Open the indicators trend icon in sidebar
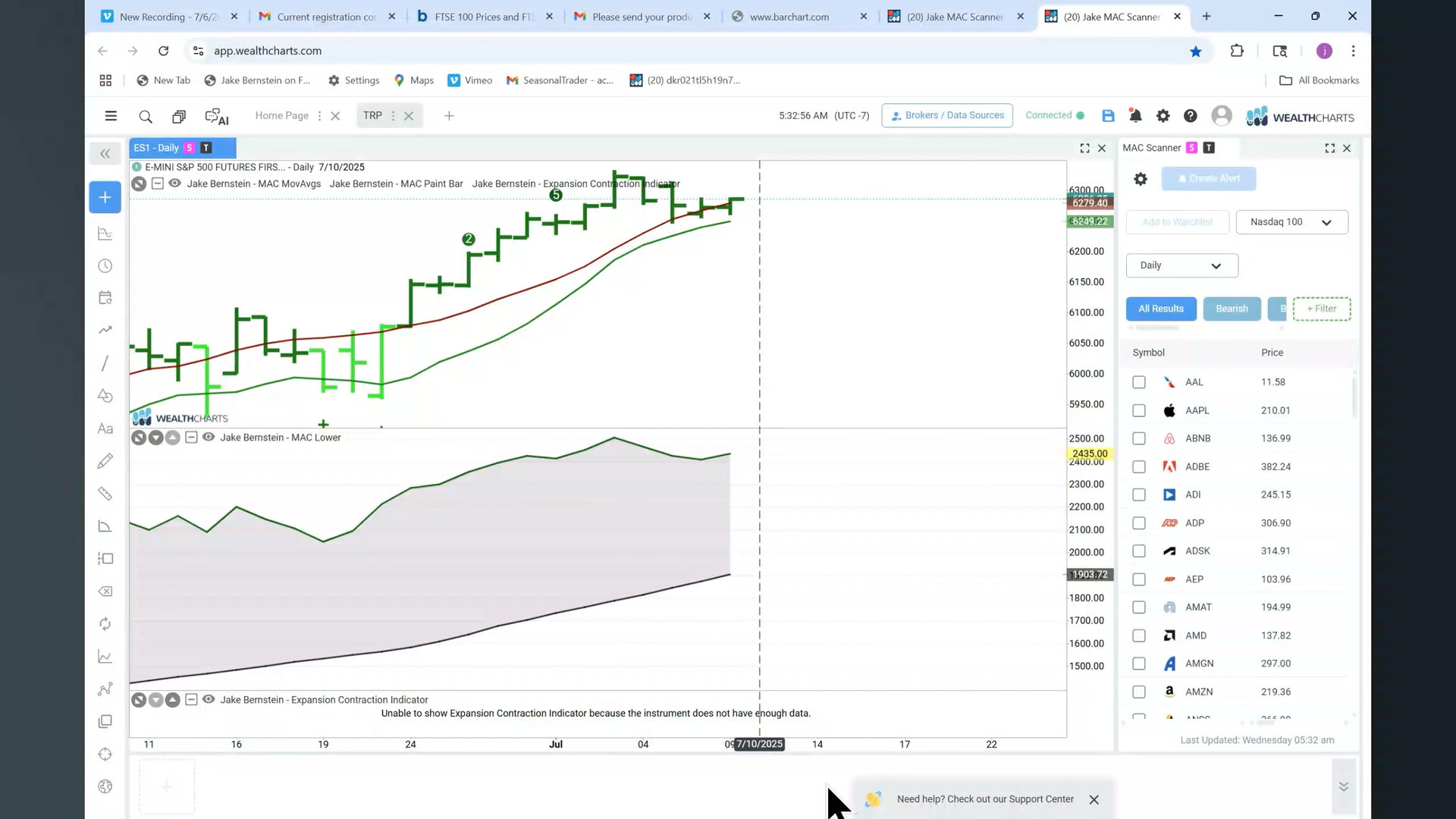 point(105,330)
